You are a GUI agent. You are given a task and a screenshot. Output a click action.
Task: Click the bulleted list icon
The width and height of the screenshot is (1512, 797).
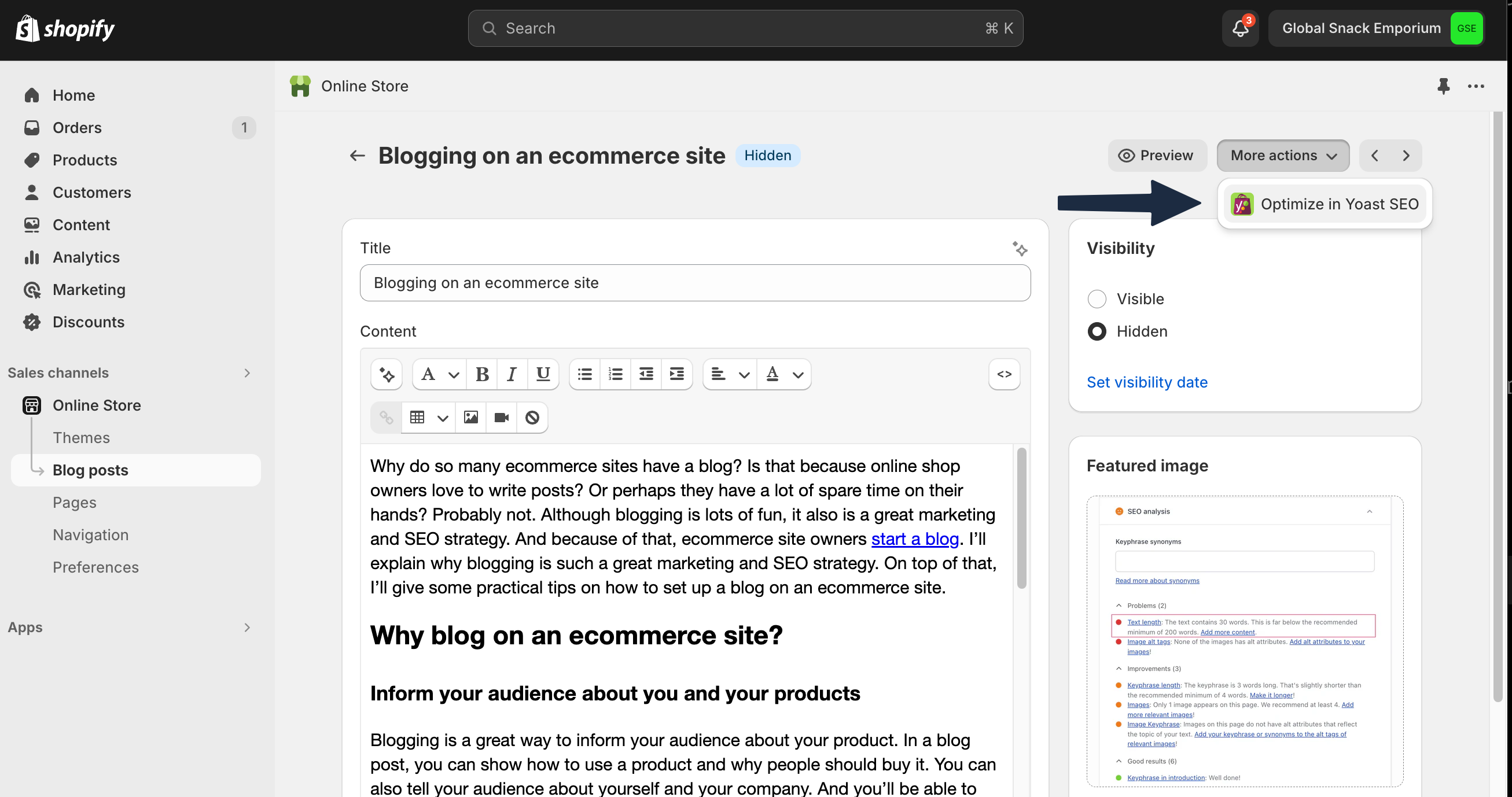[584, 374]
